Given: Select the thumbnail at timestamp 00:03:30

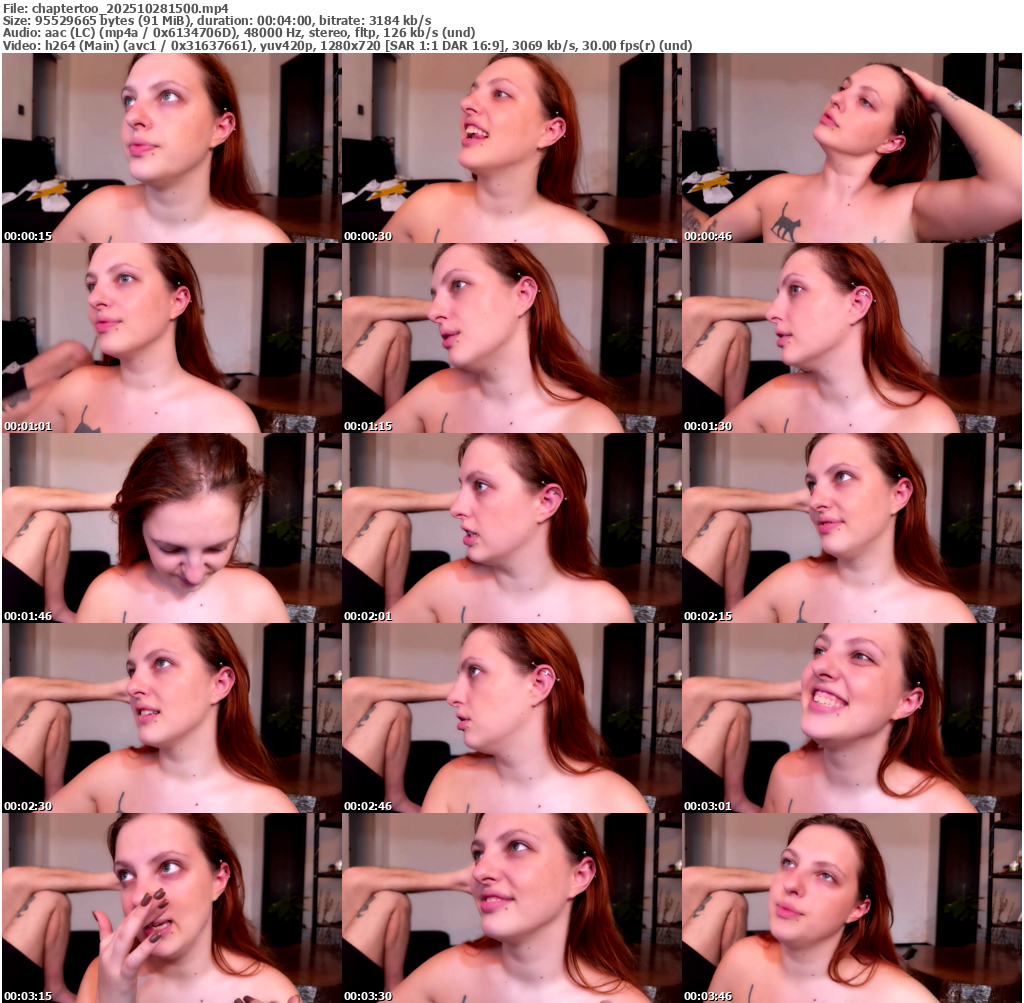Looking at the screenshot, I should click(511, 908).
